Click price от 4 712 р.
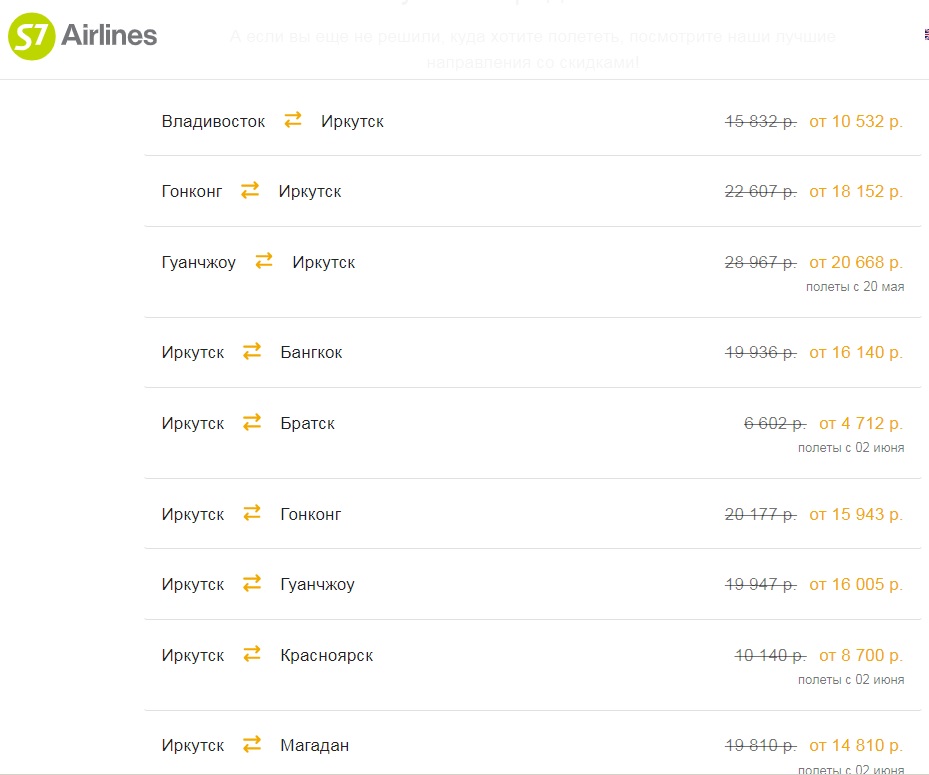The height and width of the screenshot is (775, 929). tap(861, 424)
